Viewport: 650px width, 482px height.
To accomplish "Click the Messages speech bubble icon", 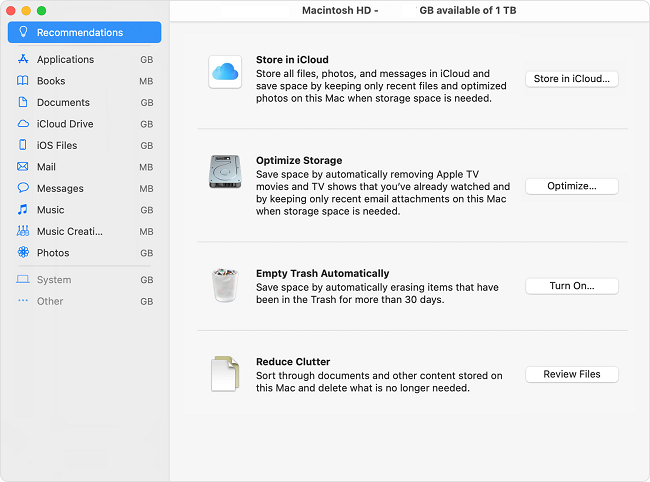I will (x=23, y=188).
